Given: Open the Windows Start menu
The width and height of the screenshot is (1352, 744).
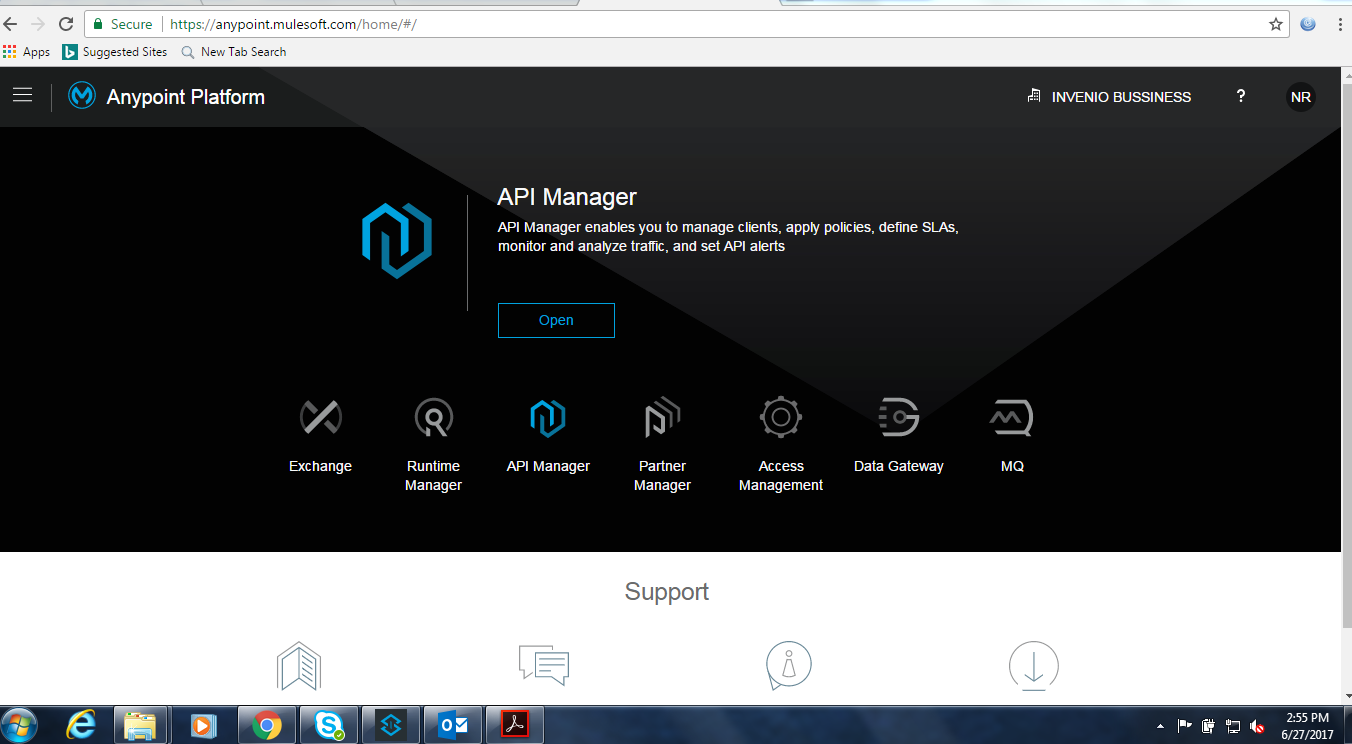Looking at the screenshot, I should tap(20, 725).
